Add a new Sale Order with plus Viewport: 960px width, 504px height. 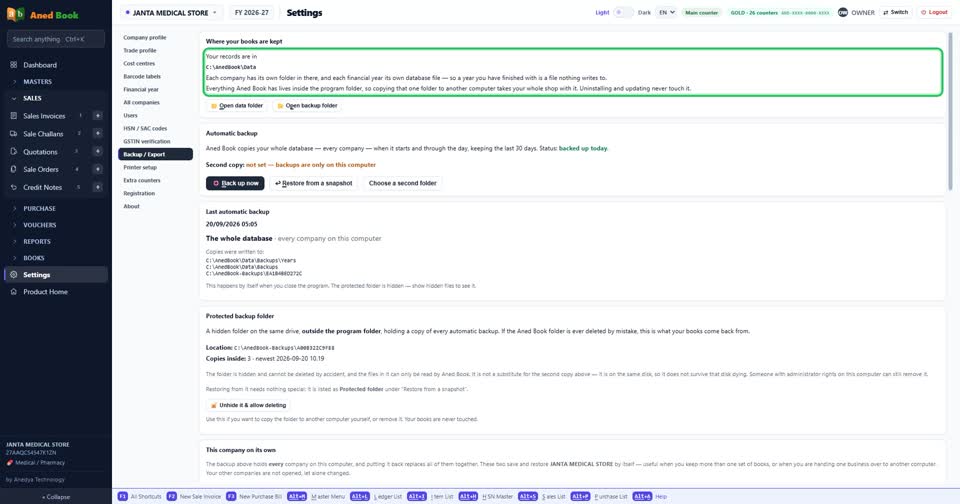tap(97, 169)
